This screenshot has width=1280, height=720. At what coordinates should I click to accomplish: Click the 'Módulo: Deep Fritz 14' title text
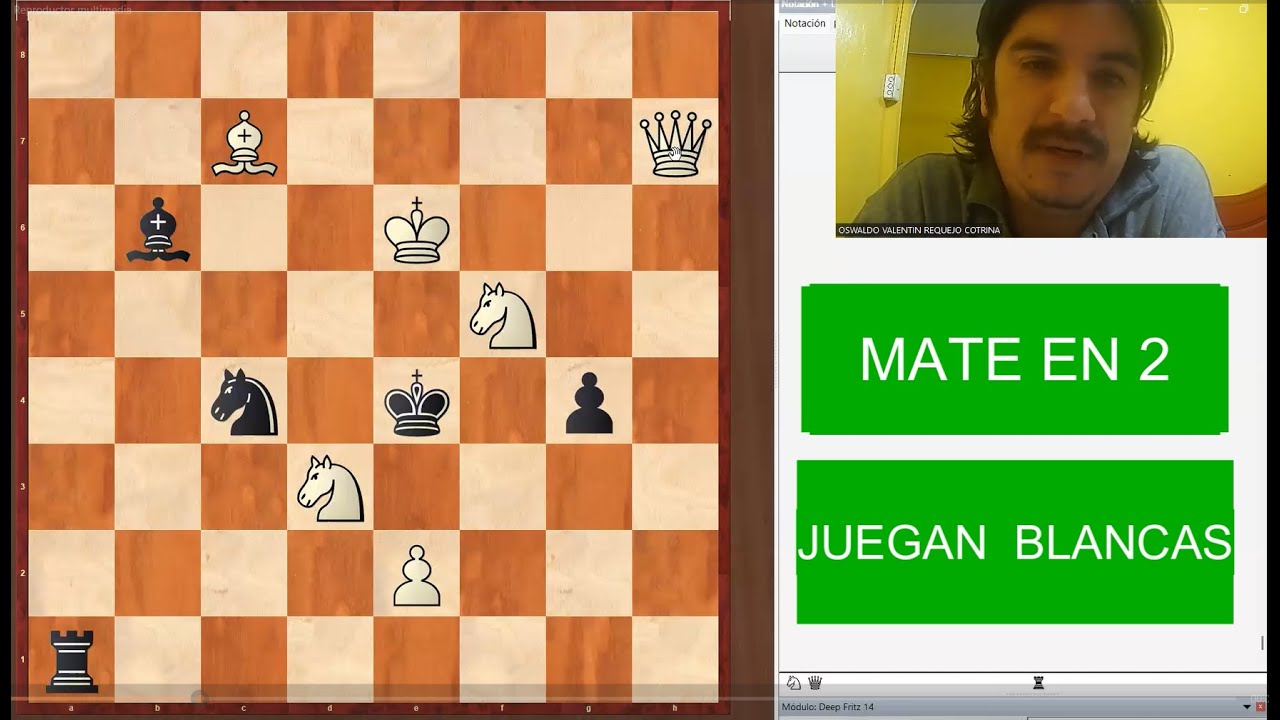828,707
